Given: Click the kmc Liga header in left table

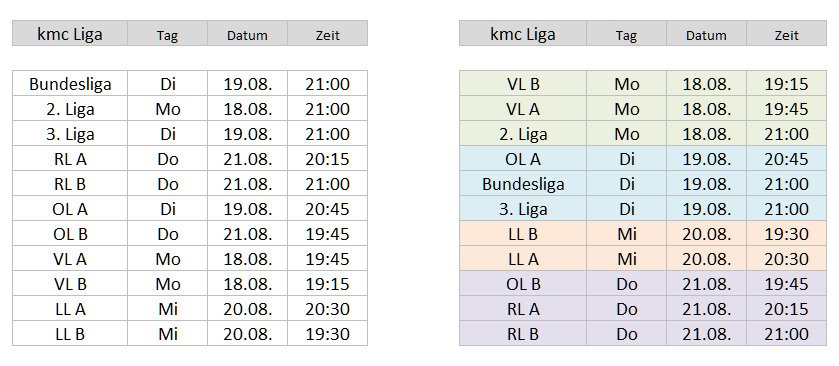Looking at the screenshot, I should click(70, 33).
